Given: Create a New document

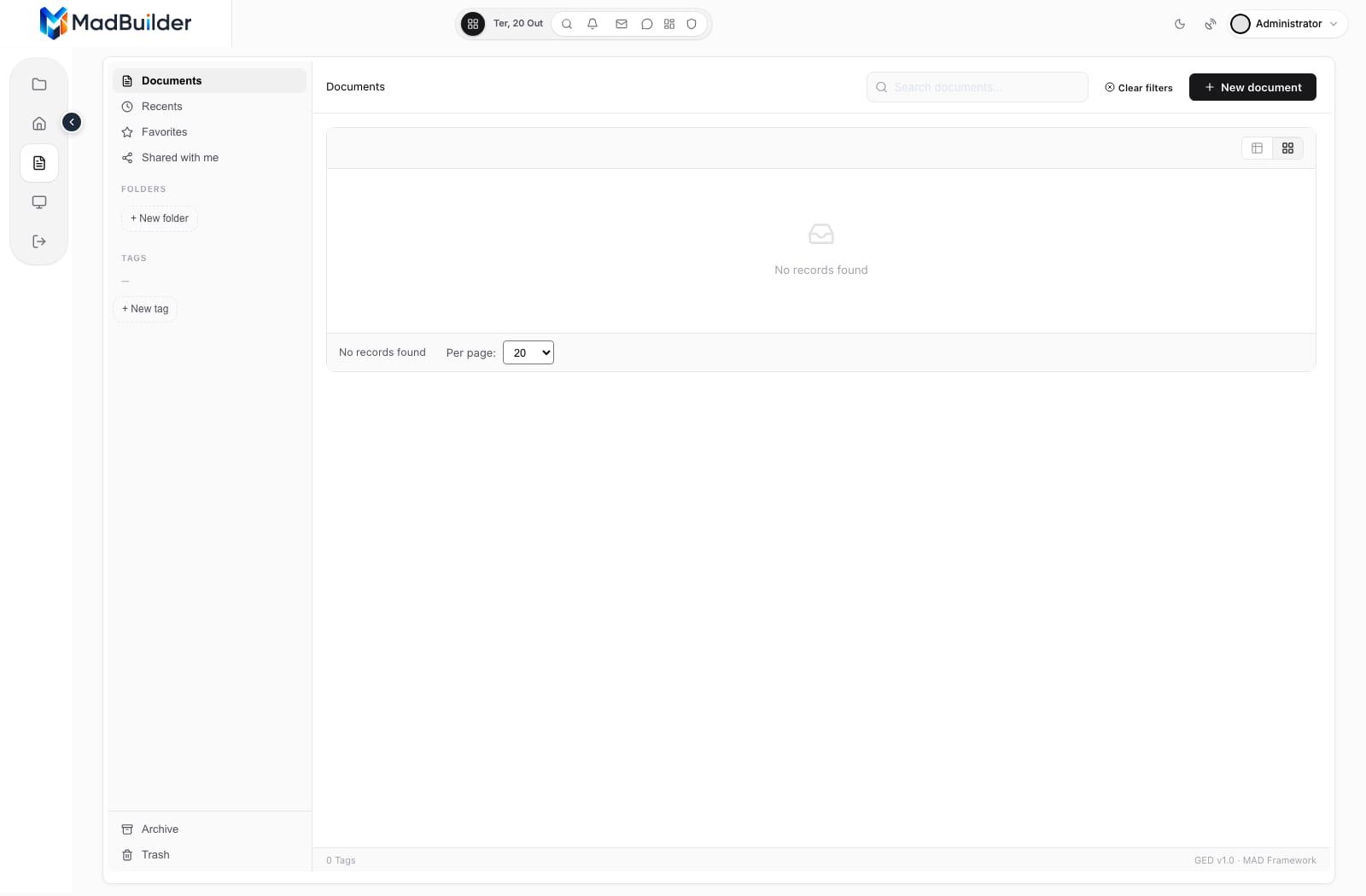Looking at the screenshot, I should 1252,87.
